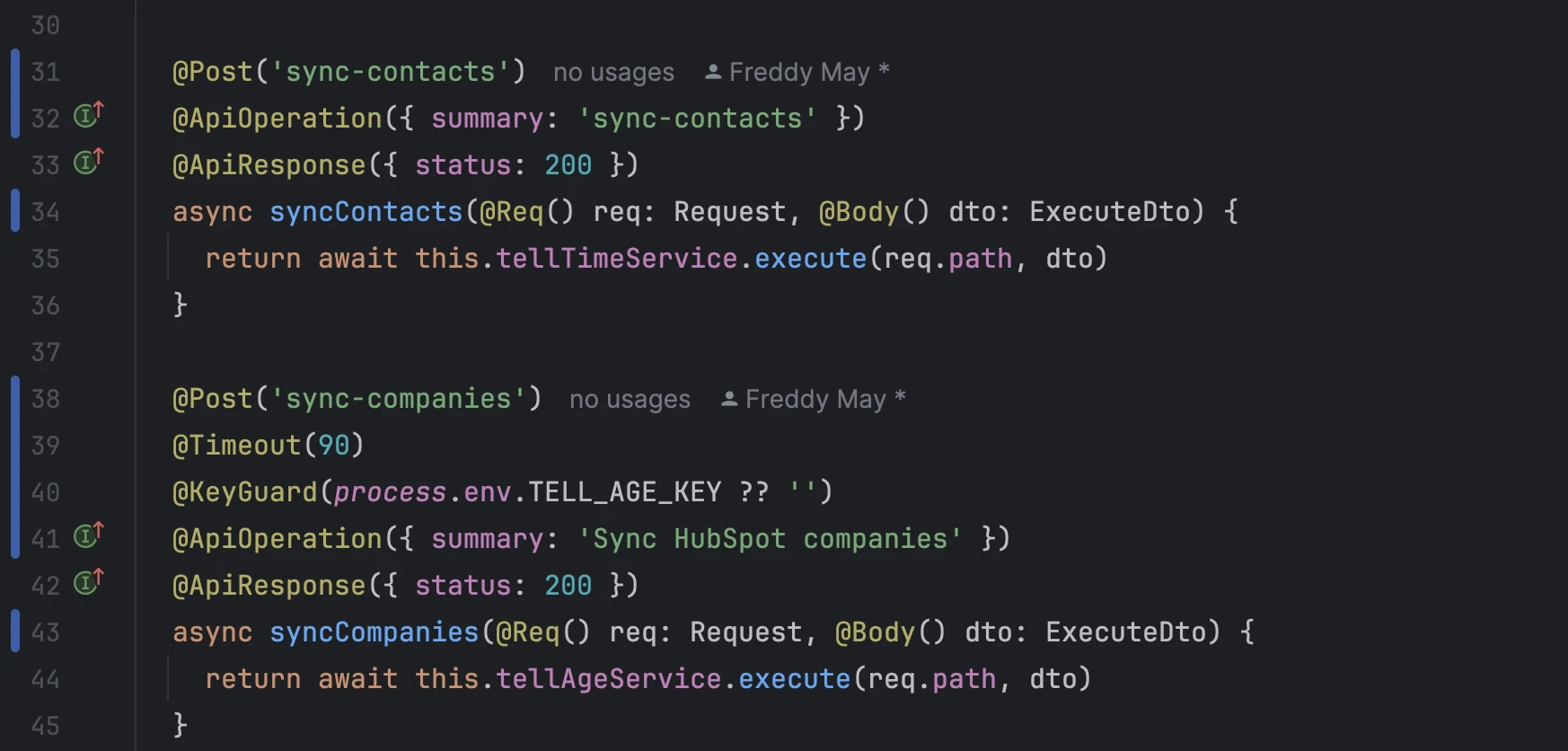Image resolution: width=1568 pixels, height=751 pixels.
Task: Click the gutter icon on line 42
Action: coord(87,583)
